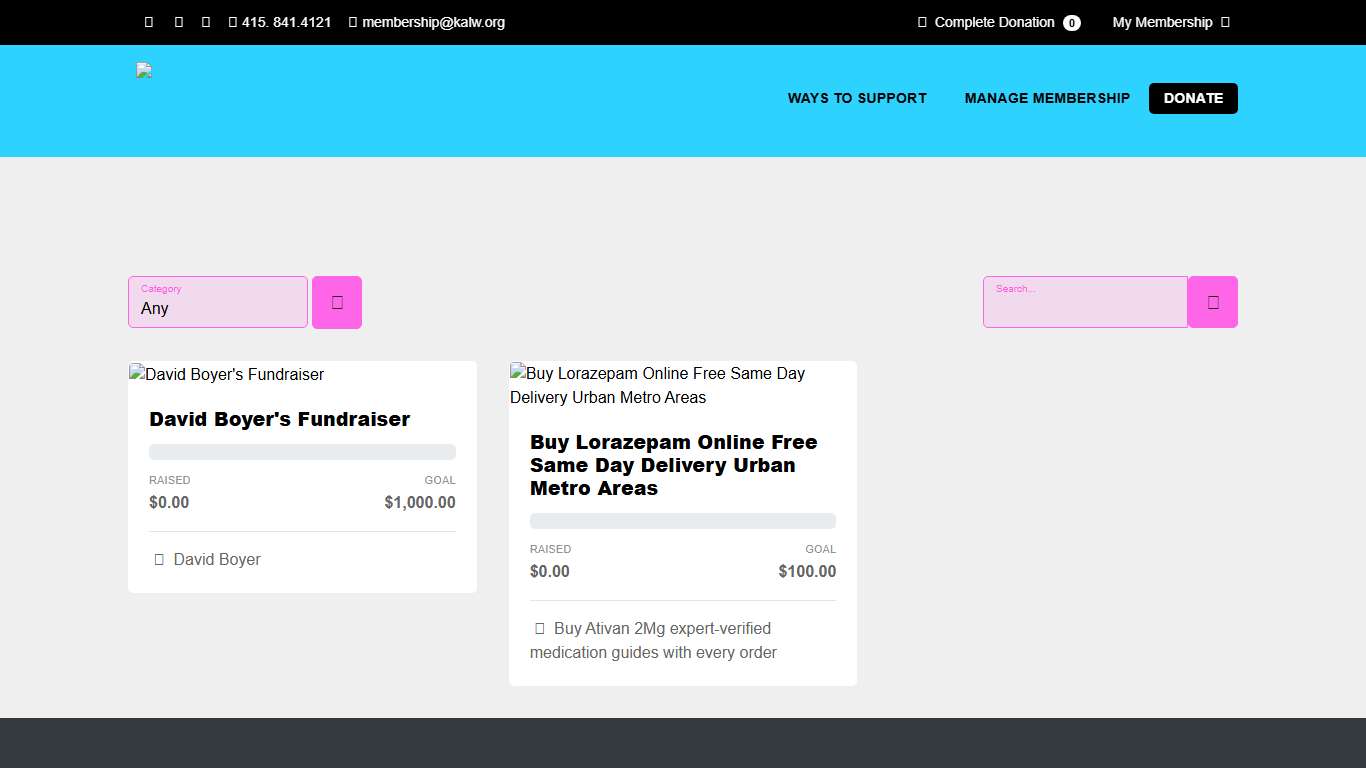
Task: Click the black Donate button
Action: pos(1193,98)
